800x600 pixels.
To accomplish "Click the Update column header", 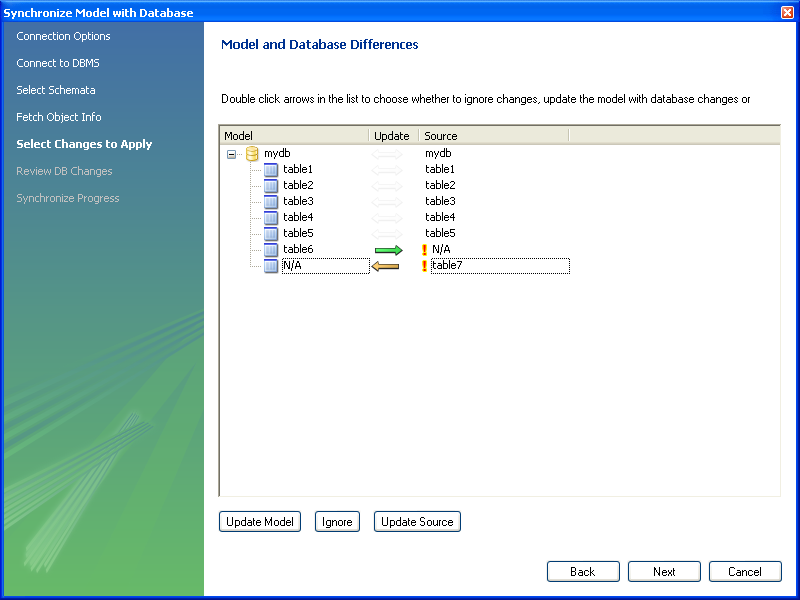I will (x=392, y=135).
